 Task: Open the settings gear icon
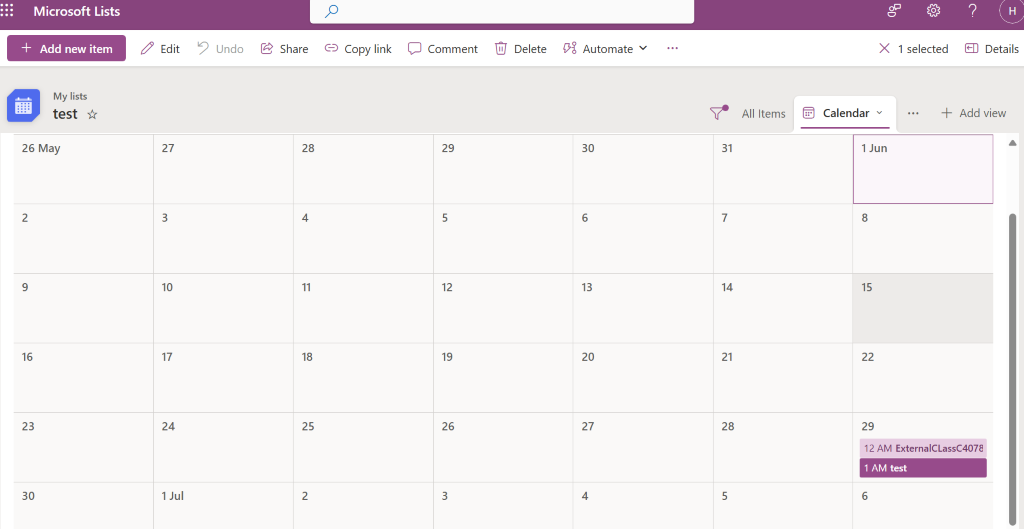[933, 11]
